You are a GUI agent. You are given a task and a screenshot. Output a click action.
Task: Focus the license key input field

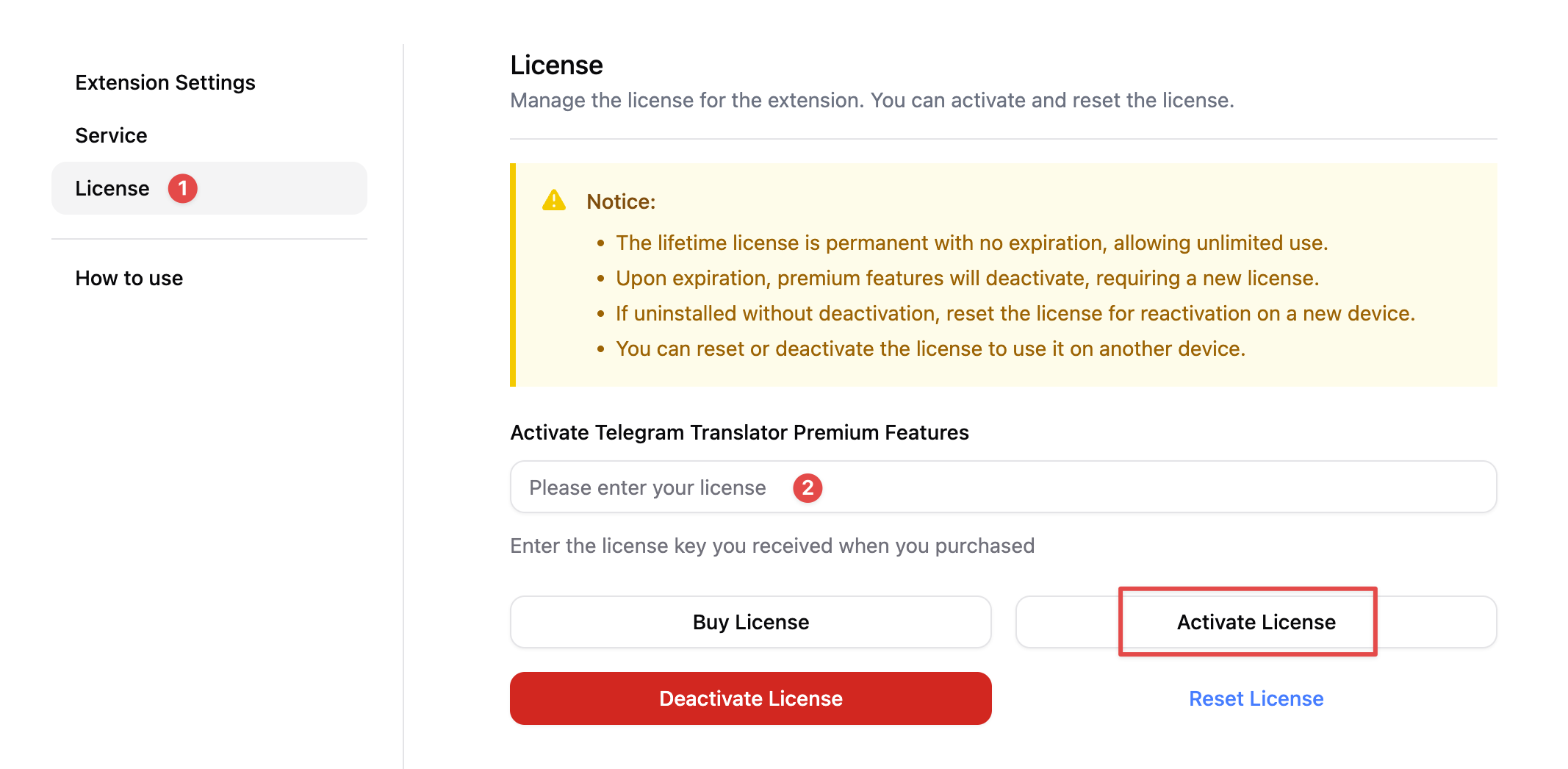click(1003, 487)
